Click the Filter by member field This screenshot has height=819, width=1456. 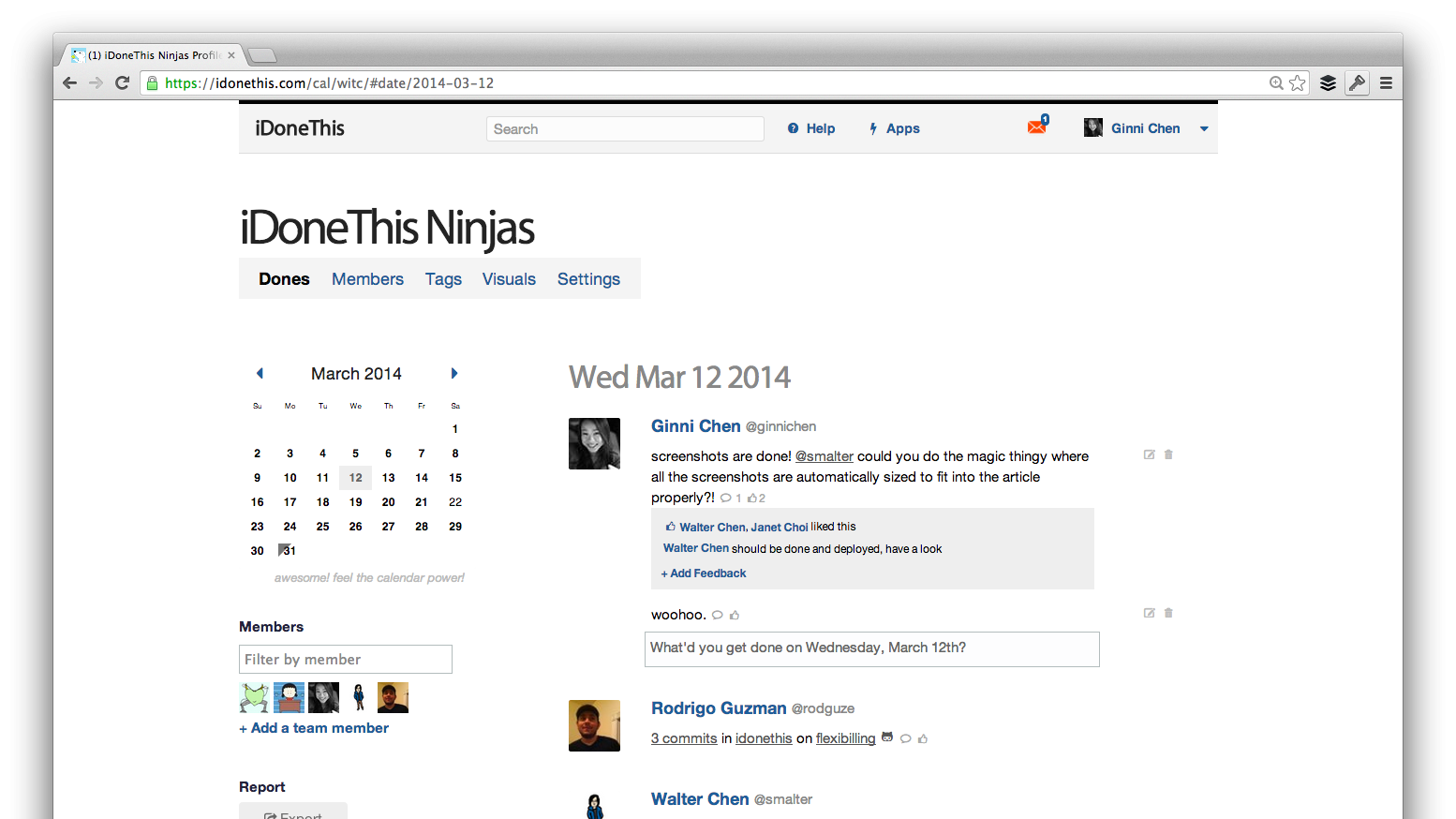[x=346, y=660]
